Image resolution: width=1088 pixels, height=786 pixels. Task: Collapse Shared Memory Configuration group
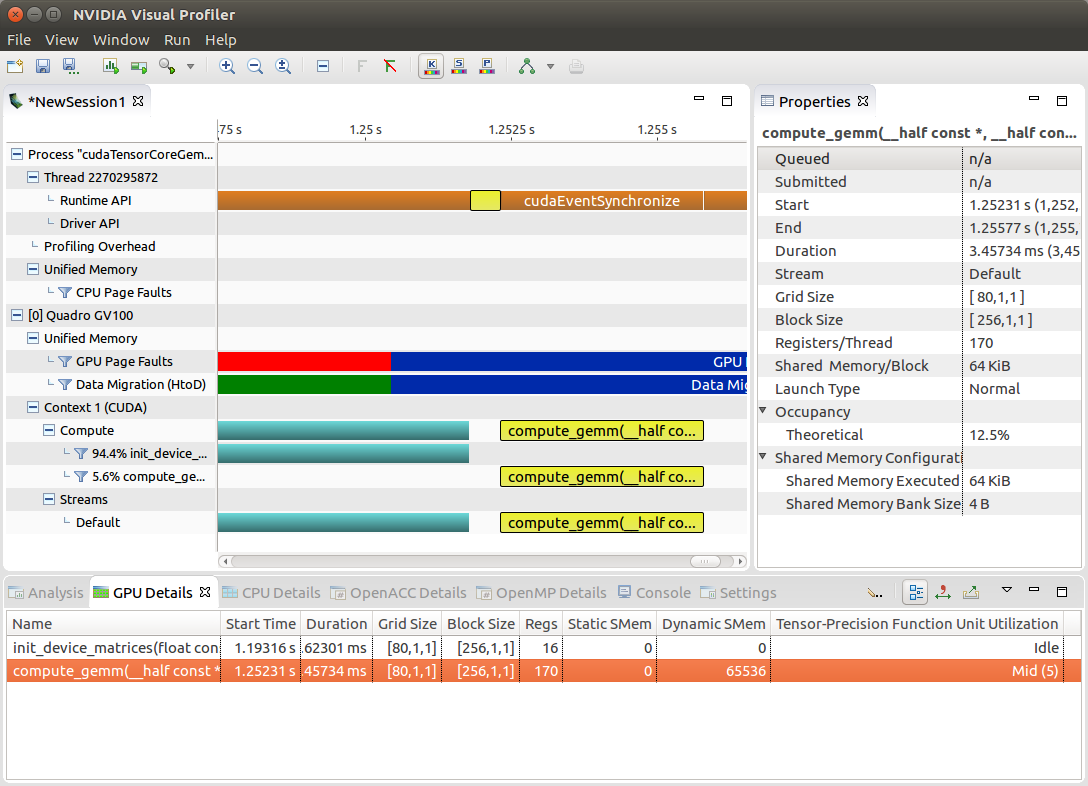(763, 457)
